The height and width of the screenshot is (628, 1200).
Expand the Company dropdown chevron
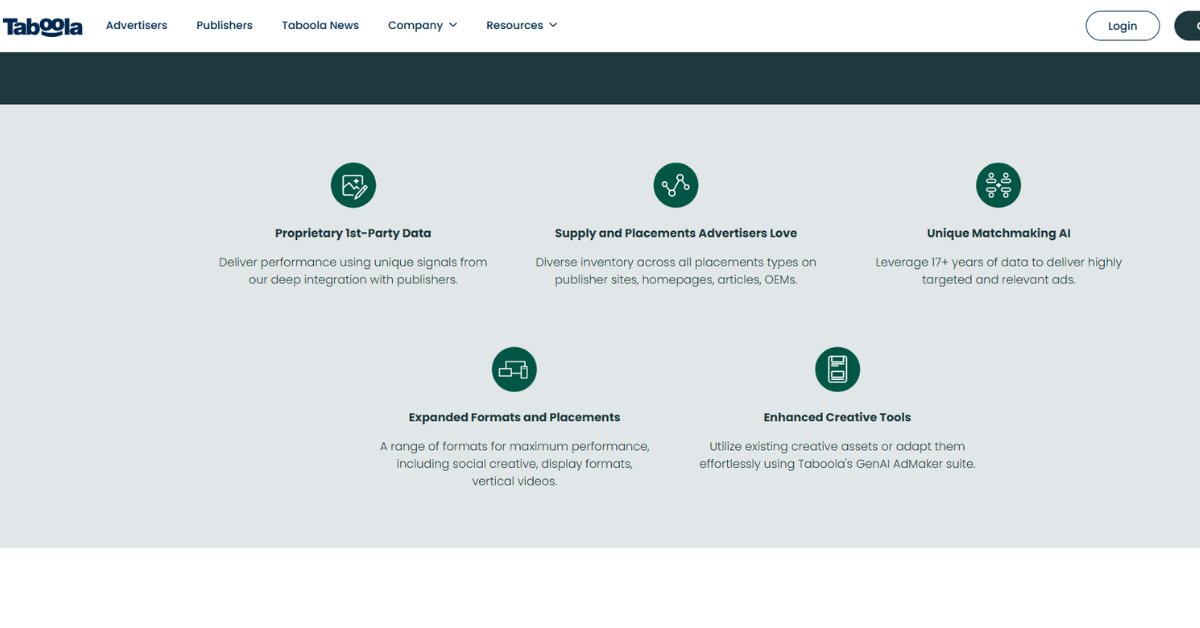click(453, 25)
